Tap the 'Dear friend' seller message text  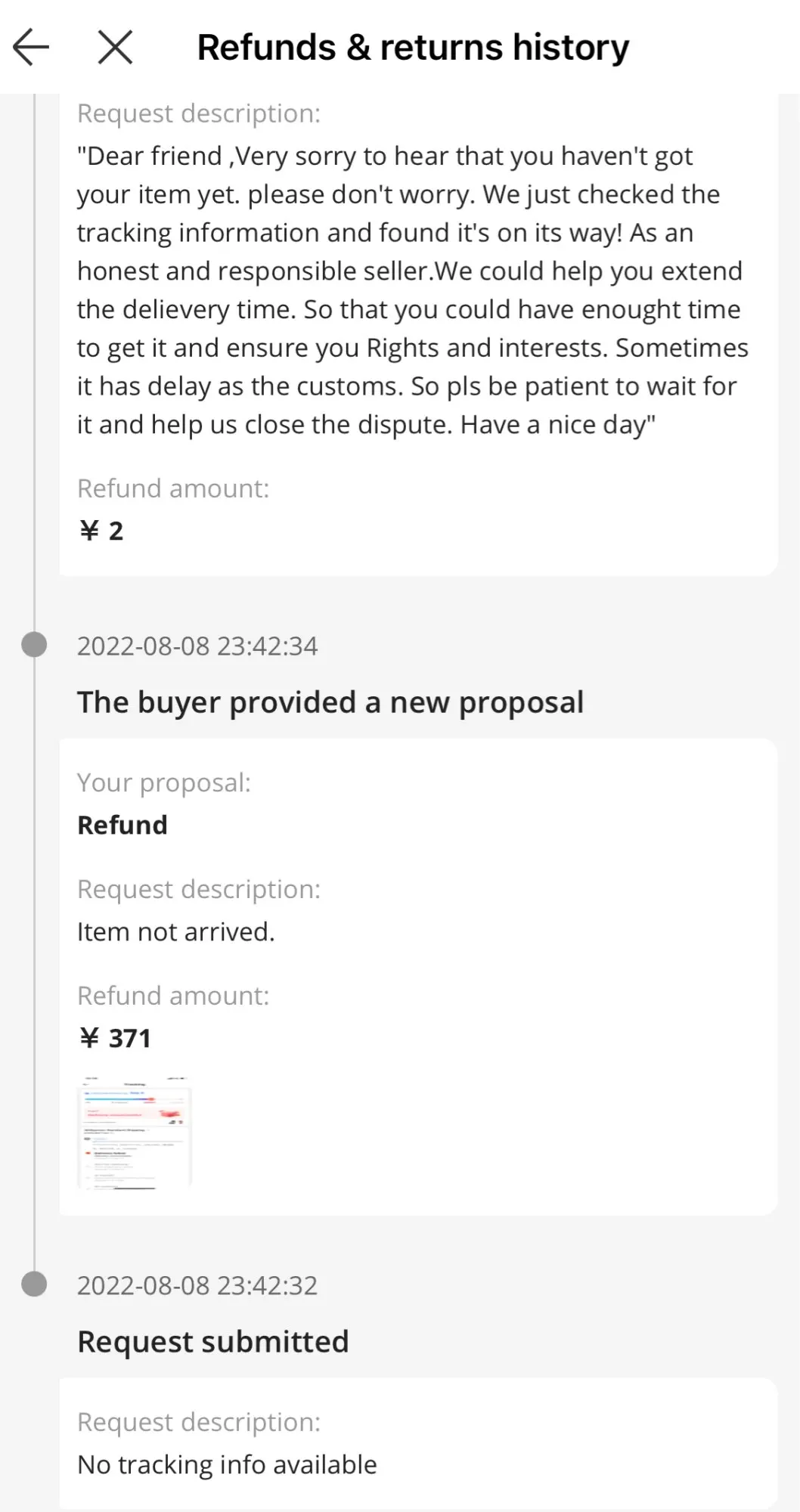click(x=412, y=290)
